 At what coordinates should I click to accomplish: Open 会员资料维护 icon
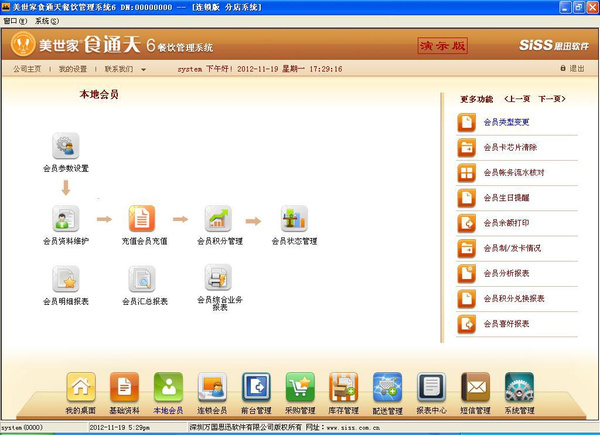[66, 218]
